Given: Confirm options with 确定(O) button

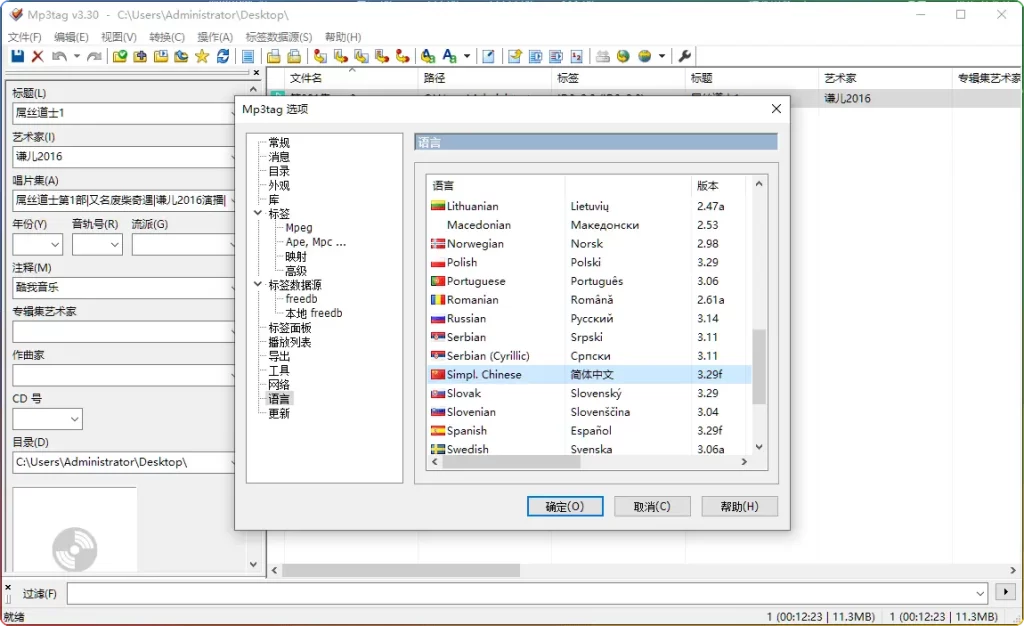Looking at the screenshot, I should tap(565, 507).
